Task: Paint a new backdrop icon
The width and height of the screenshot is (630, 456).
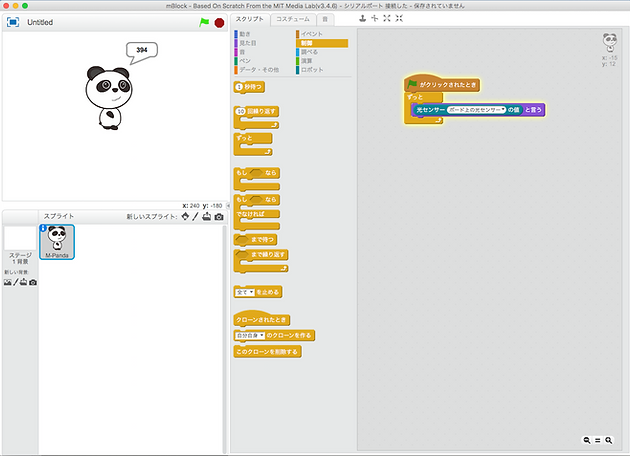Action: tap(16, 282)
